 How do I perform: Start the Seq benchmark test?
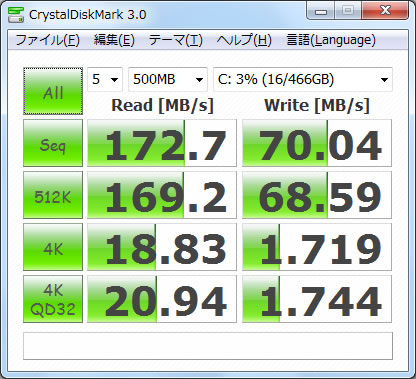click(x=53, y=143)
